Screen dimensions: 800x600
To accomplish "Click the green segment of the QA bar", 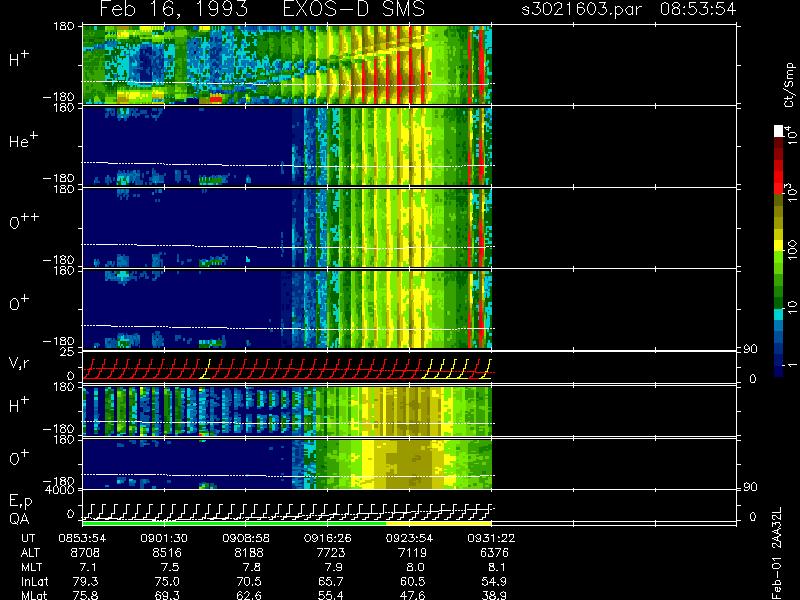I will [234, 523].
